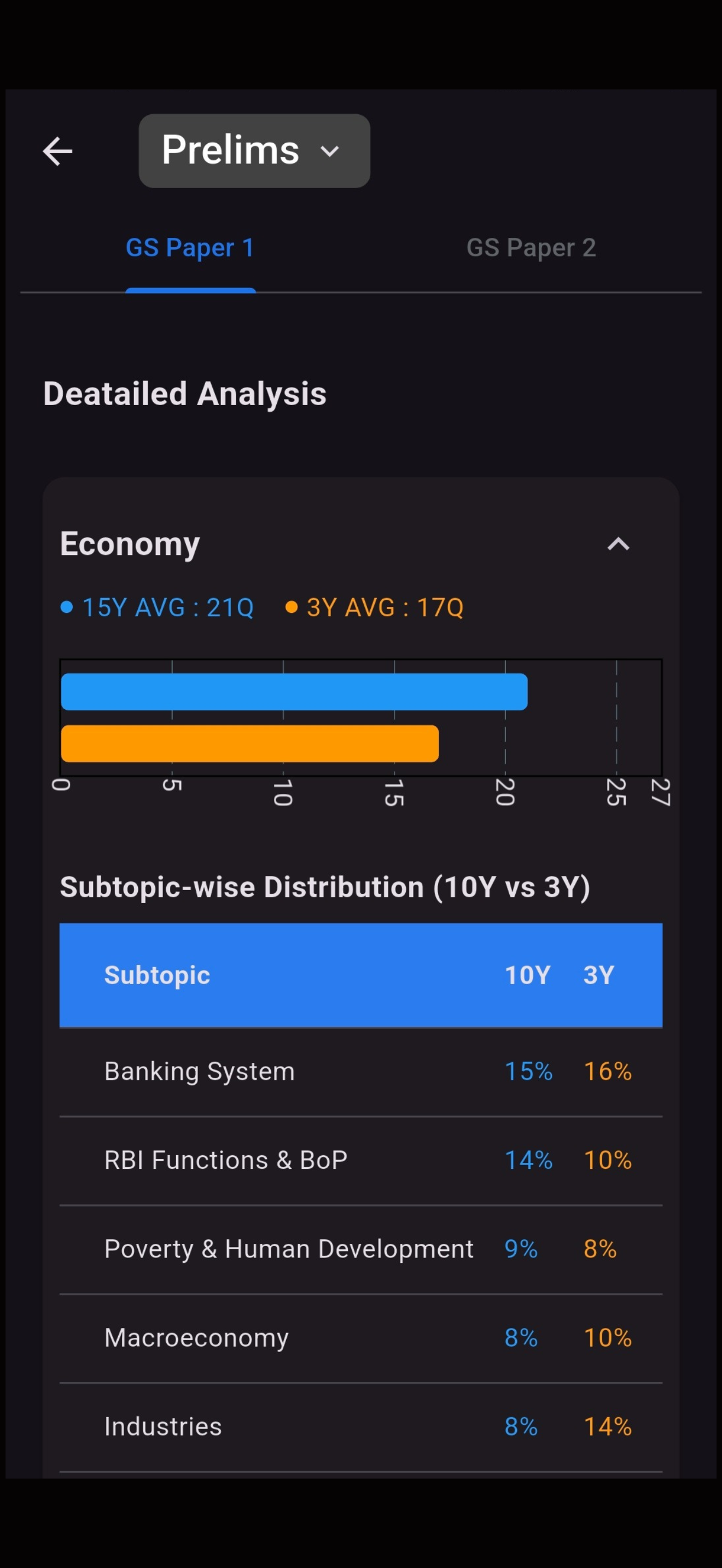Tap the back arrow icon
This screenshot has width=722, height=1568.
(x=57, y=151)
